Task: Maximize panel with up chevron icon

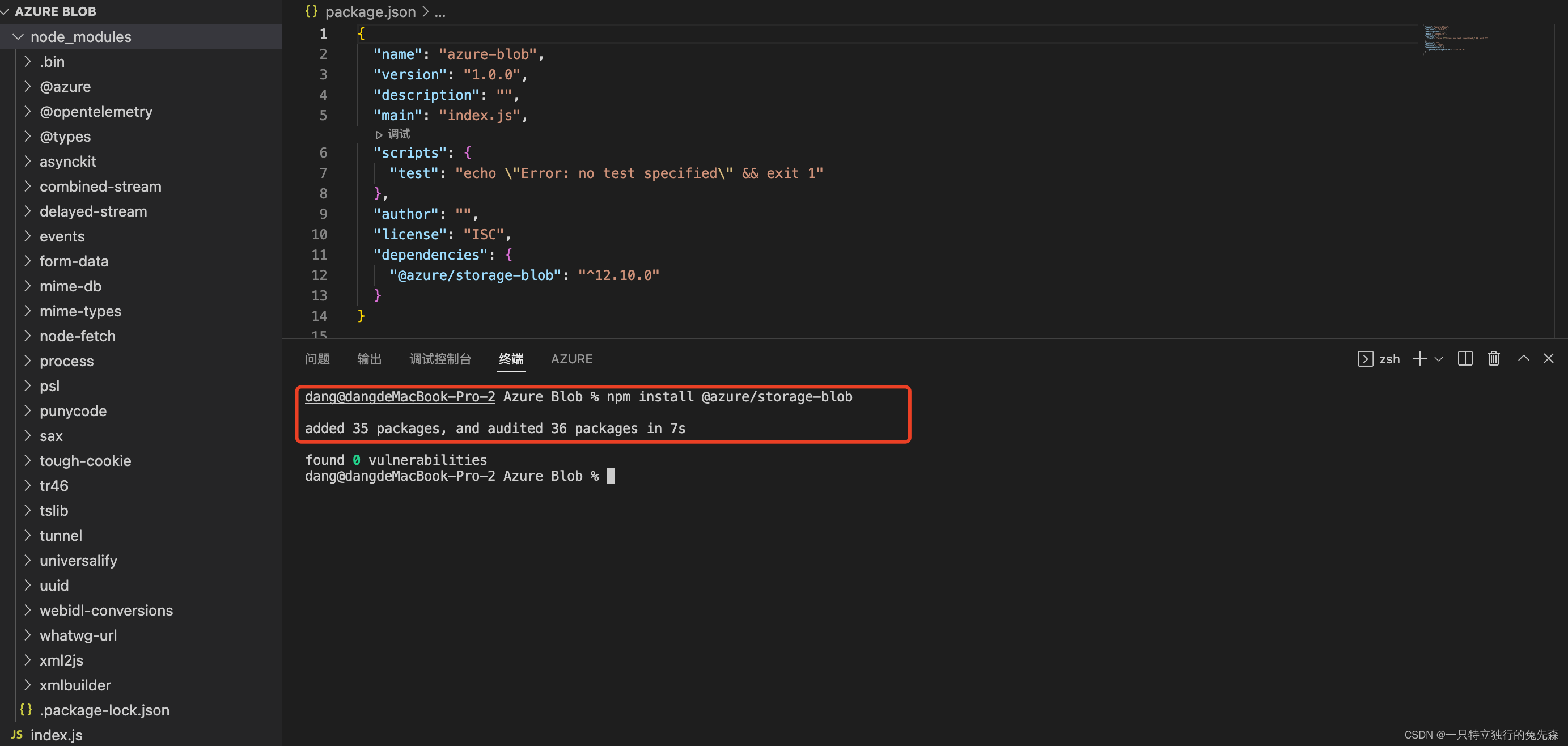Action: point(1523,358)
